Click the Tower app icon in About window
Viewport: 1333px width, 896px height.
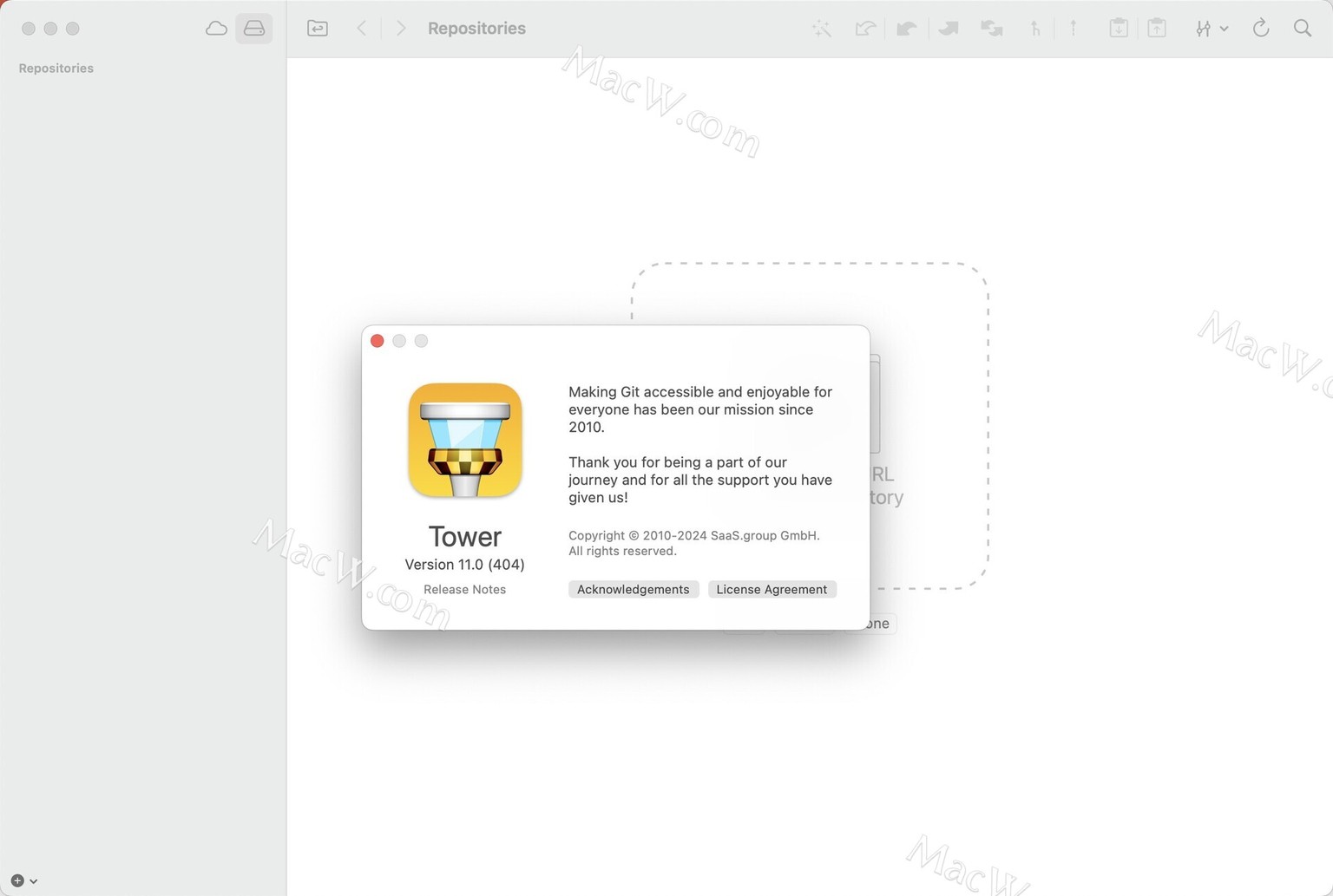(x=465, y=441)
